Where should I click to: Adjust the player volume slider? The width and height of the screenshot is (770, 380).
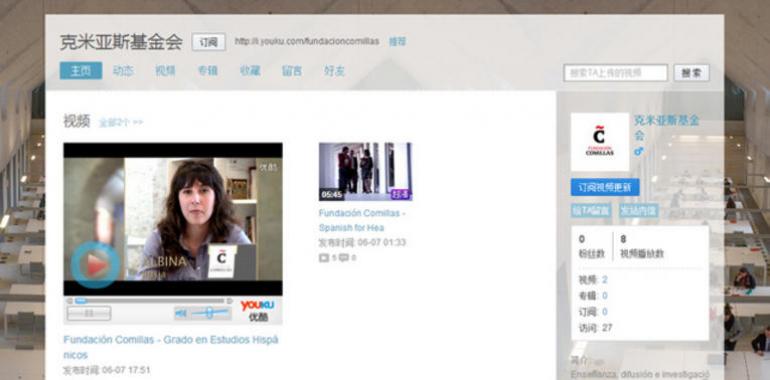tap(210, 313)
